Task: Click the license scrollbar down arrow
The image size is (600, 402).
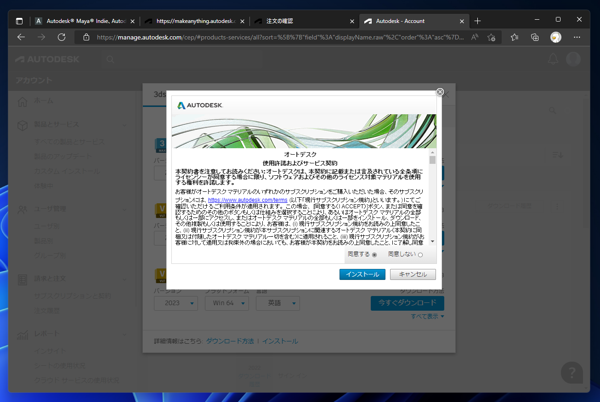Action: click(x=432, y=241)
